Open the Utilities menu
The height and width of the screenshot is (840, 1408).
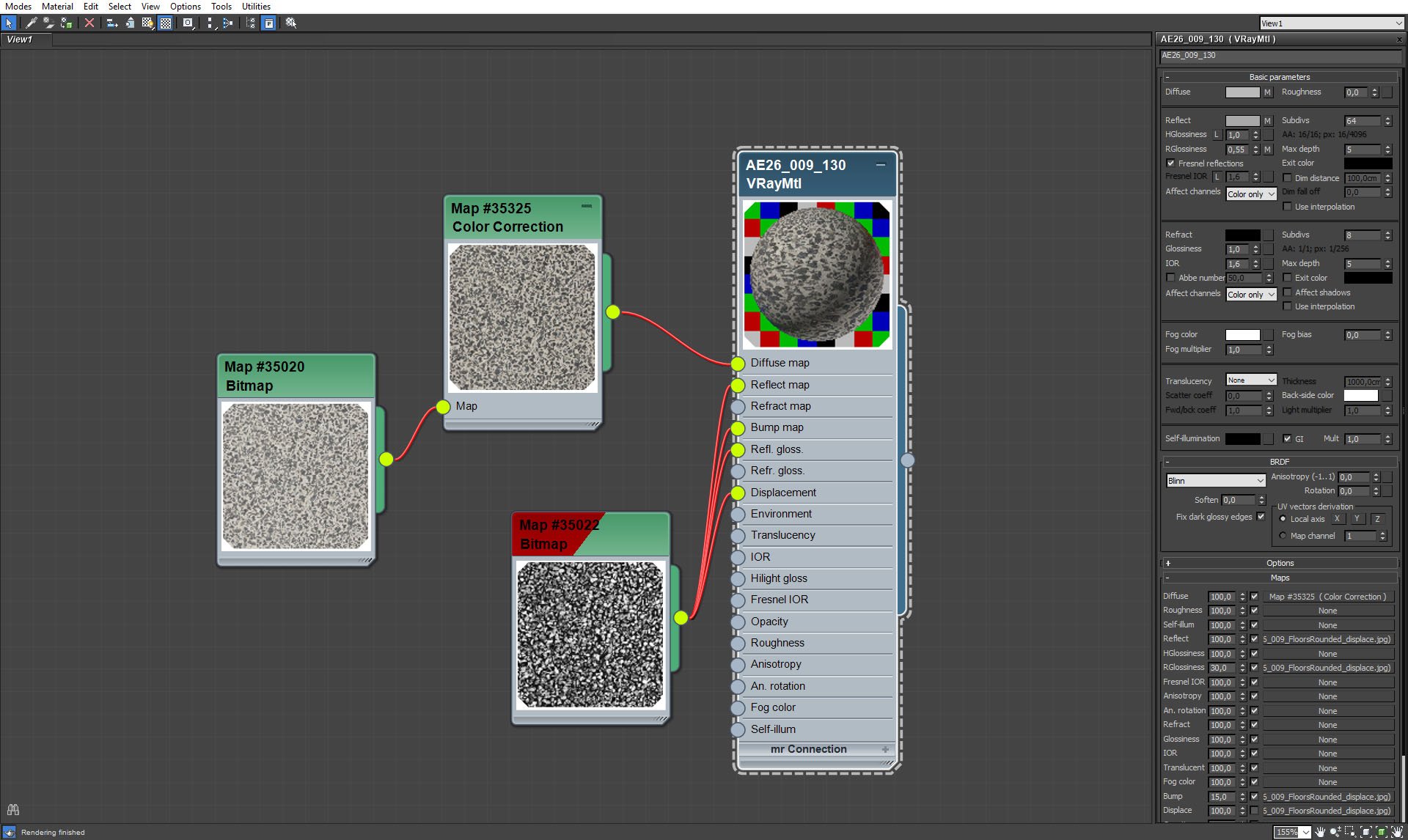click(x=258, y=7)
